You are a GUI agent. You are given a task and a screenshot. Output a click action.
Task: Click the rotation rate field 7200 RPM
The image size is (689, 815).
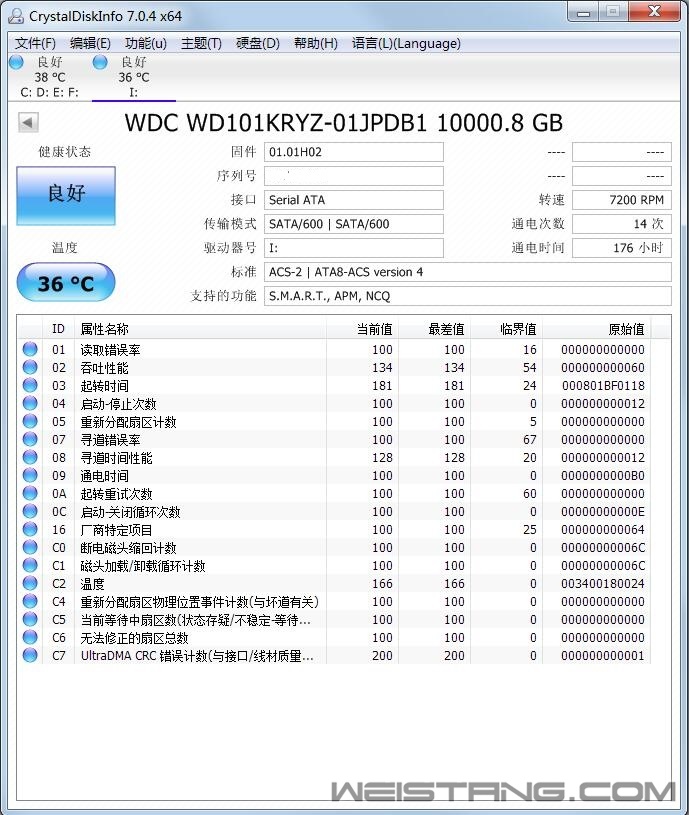pos(622,200)
